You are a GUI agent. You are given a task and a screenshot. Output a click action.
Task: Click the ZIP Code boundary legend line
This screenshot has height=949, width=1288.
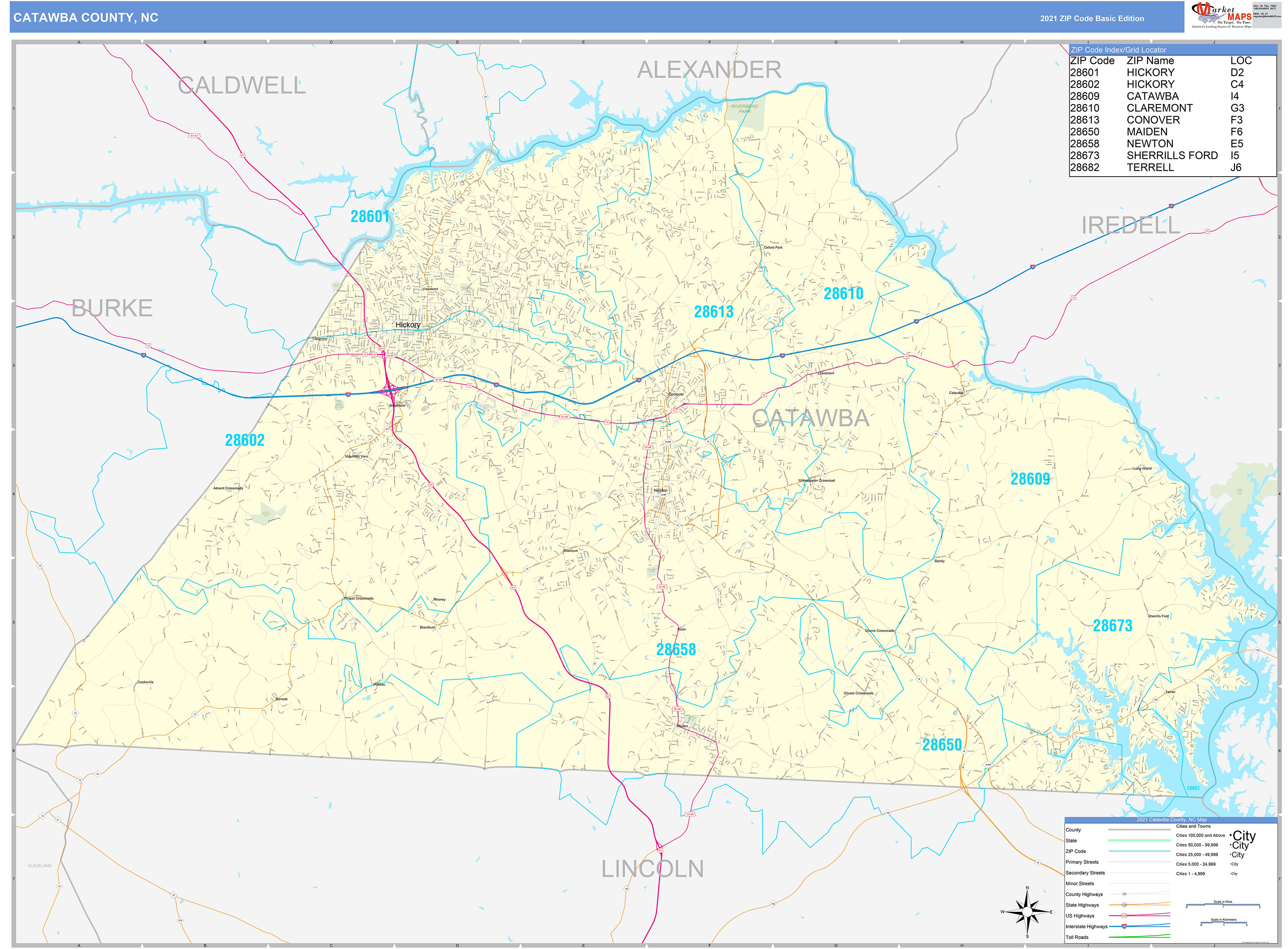tap(1139, 851)
